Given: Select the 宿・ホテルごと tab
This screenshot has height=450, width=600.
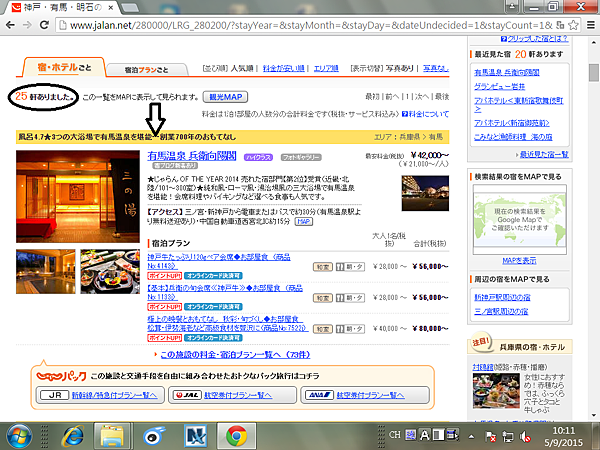Looking at the screenshot, I should (64, 67).
